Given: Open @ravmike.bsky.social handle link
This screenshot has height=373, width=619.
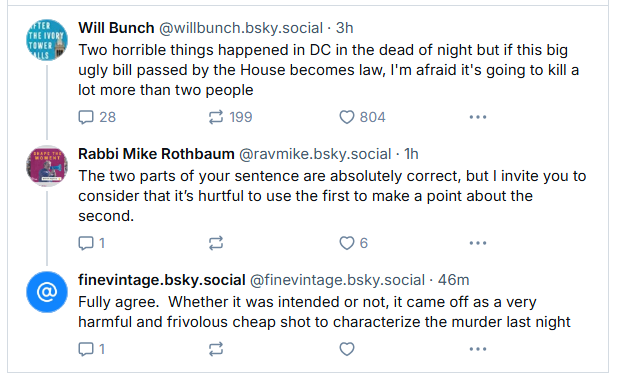Looking at the screenshot, I should pyautogui.click(x=315, y=154).
